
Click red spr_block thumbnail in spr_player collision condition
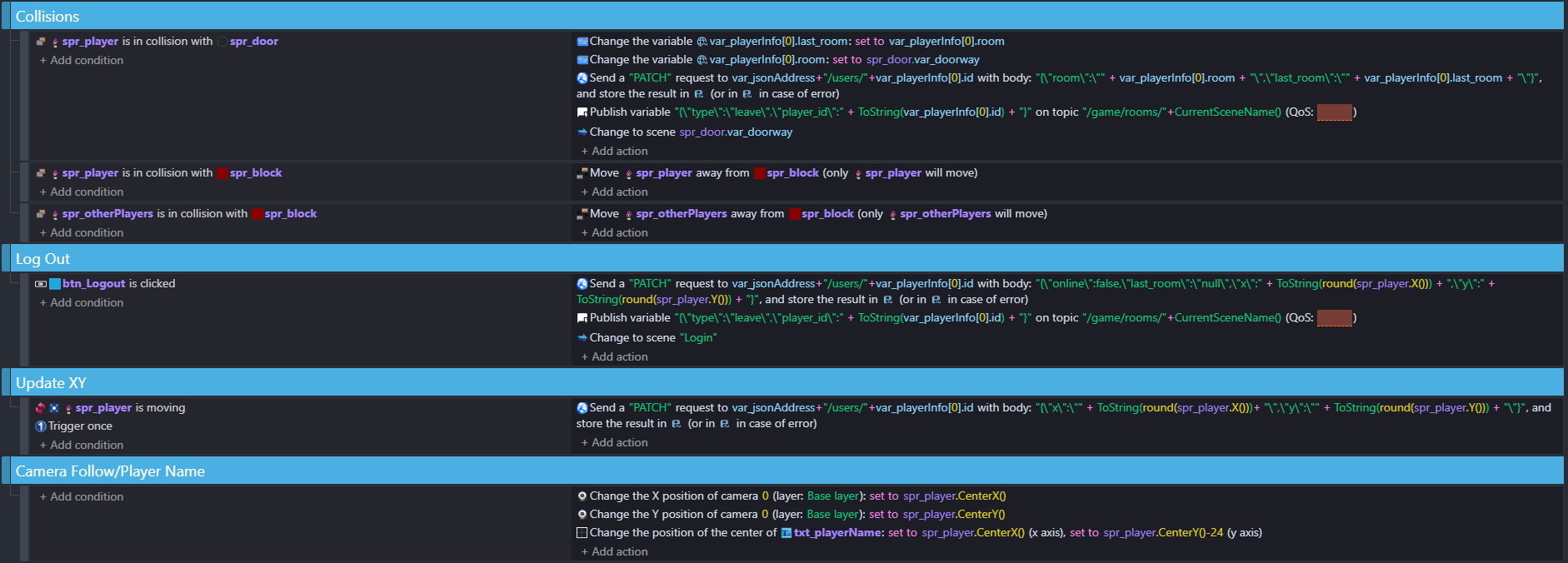[x=222, y=173]
